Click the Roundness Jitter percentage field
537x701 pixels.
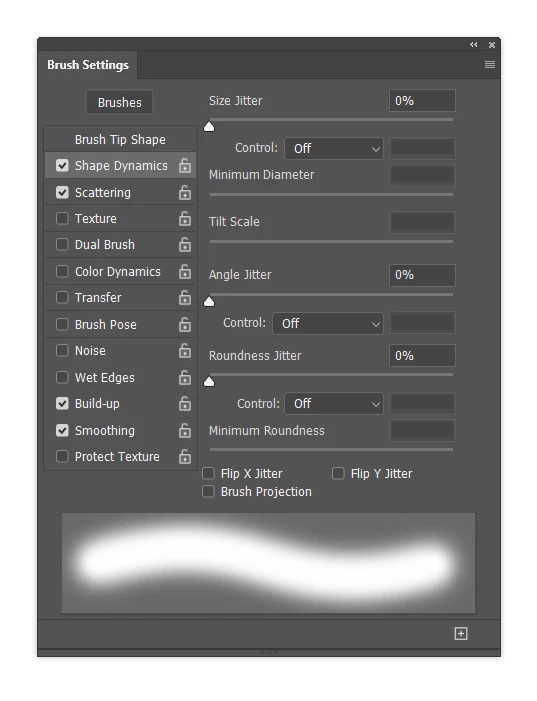[422, 356]
